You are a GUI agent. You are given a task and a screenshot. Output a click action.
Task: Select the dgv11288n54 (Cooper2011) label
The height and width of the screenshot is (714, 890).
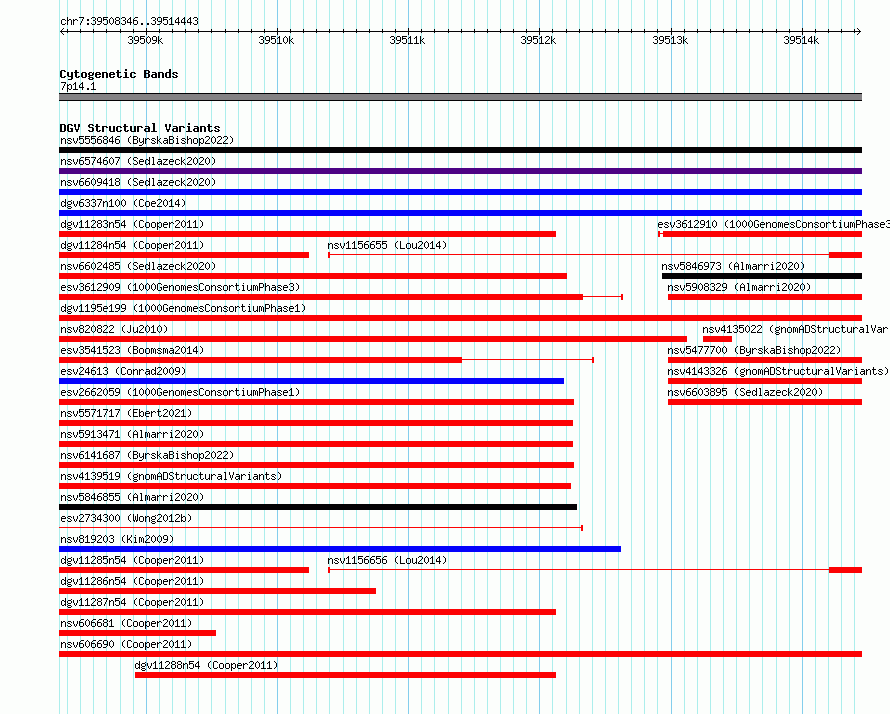207,665
